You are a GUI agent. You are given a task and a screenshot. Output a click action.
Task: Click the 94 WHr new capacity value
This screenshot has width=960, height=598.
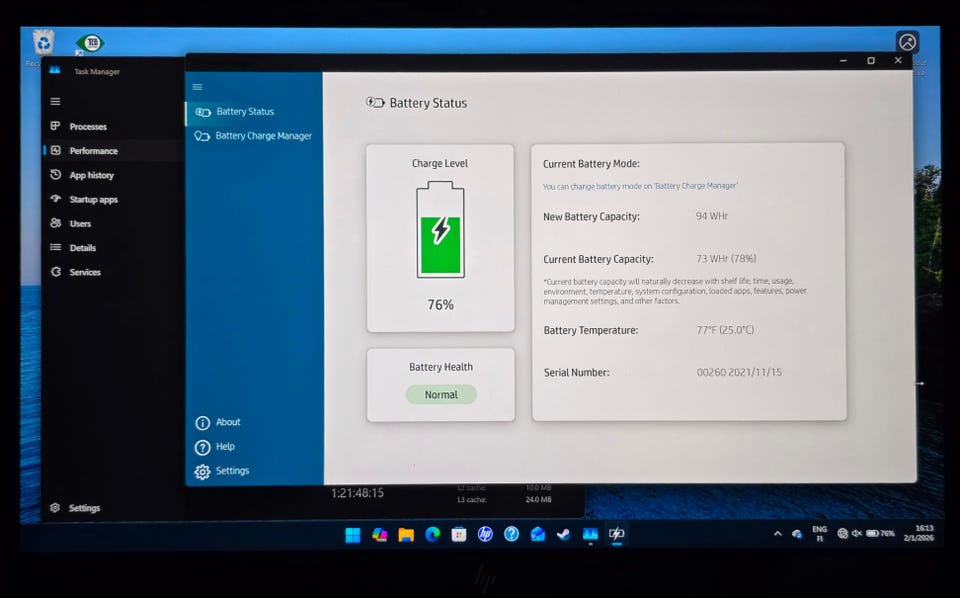point(711,216)
